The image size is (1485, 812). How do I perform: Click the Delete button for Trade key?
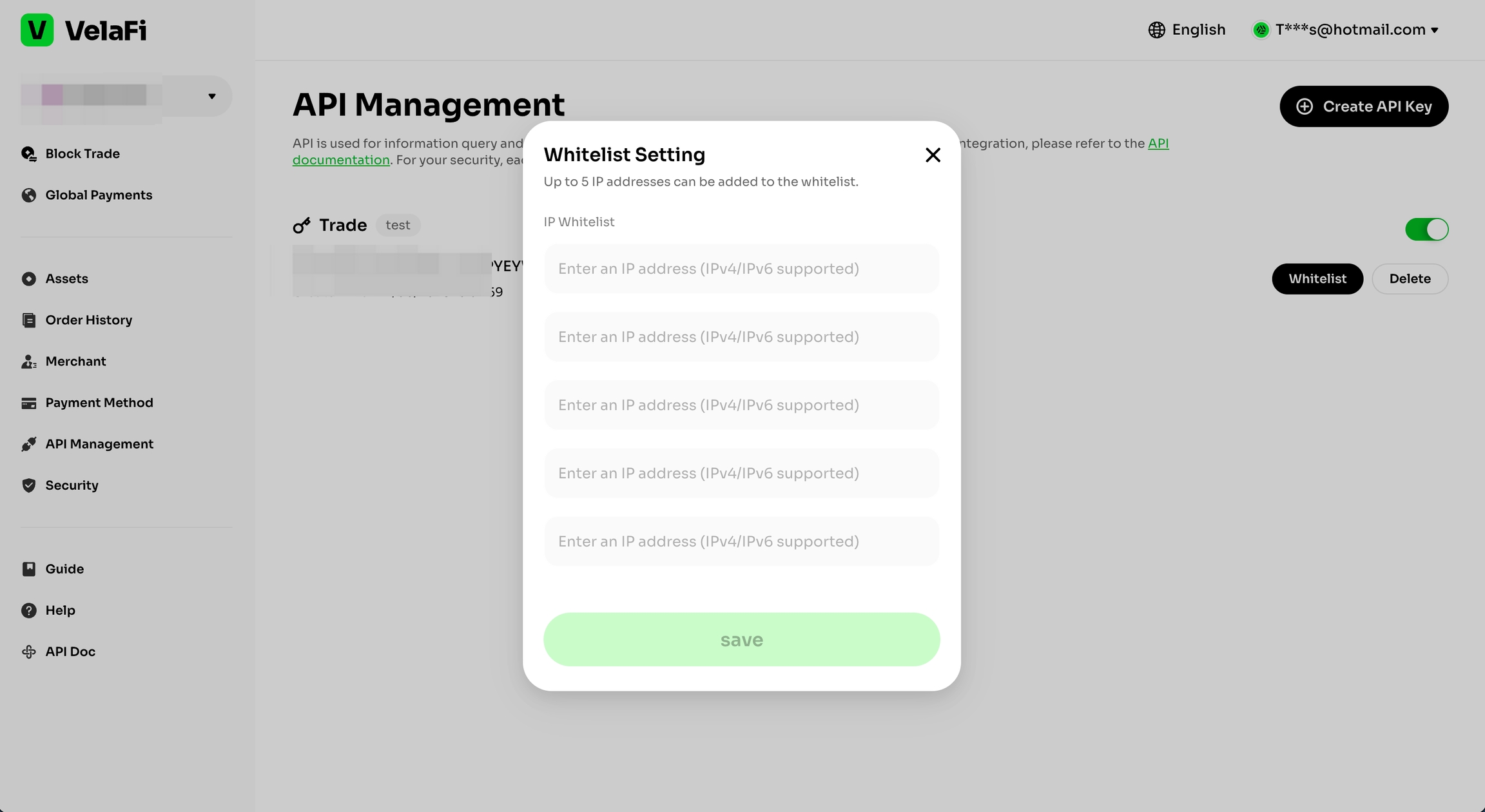coord(1410,279)
